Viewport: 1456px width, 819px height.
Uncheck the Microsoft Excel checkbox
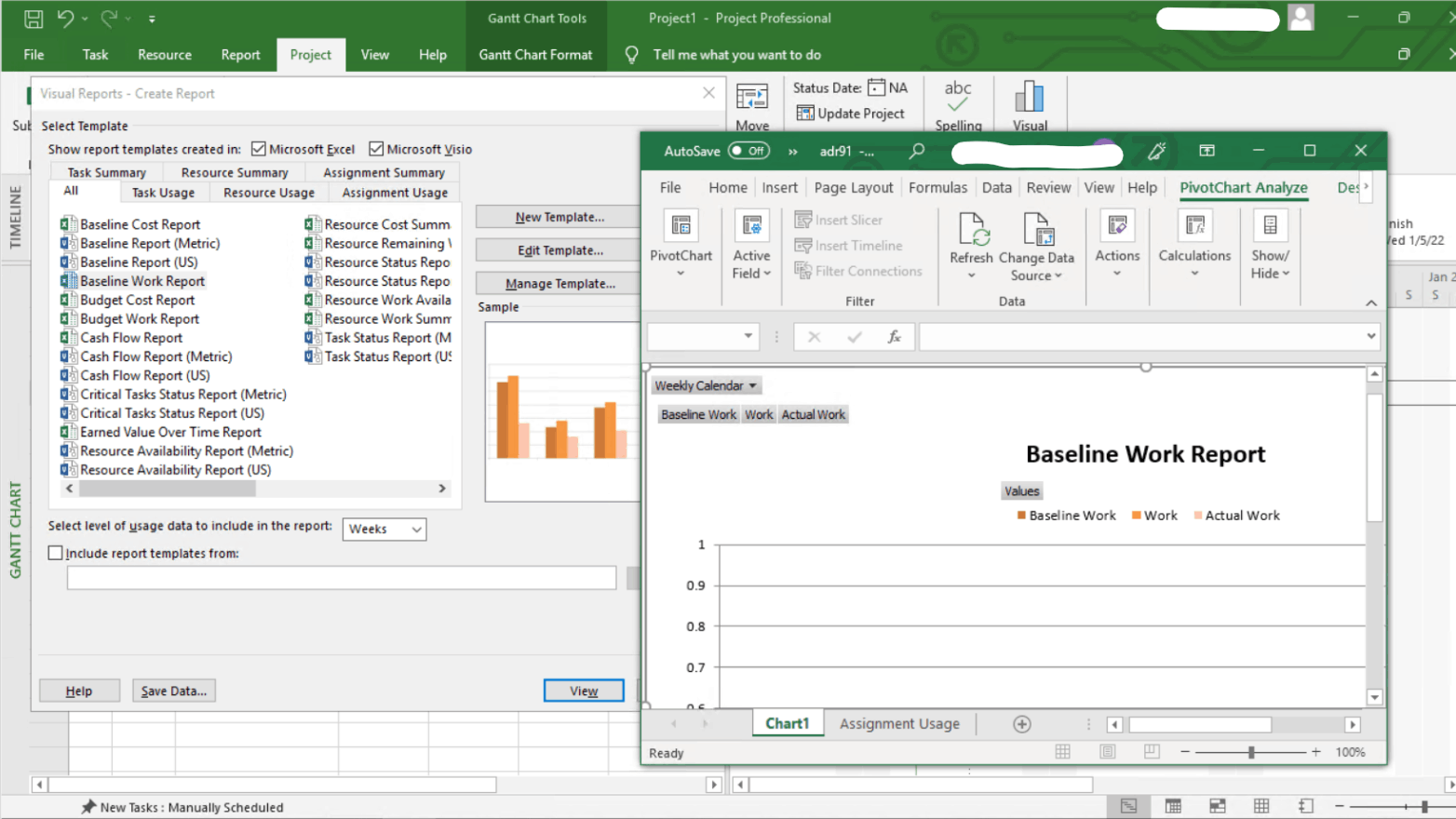coord(259,149)
